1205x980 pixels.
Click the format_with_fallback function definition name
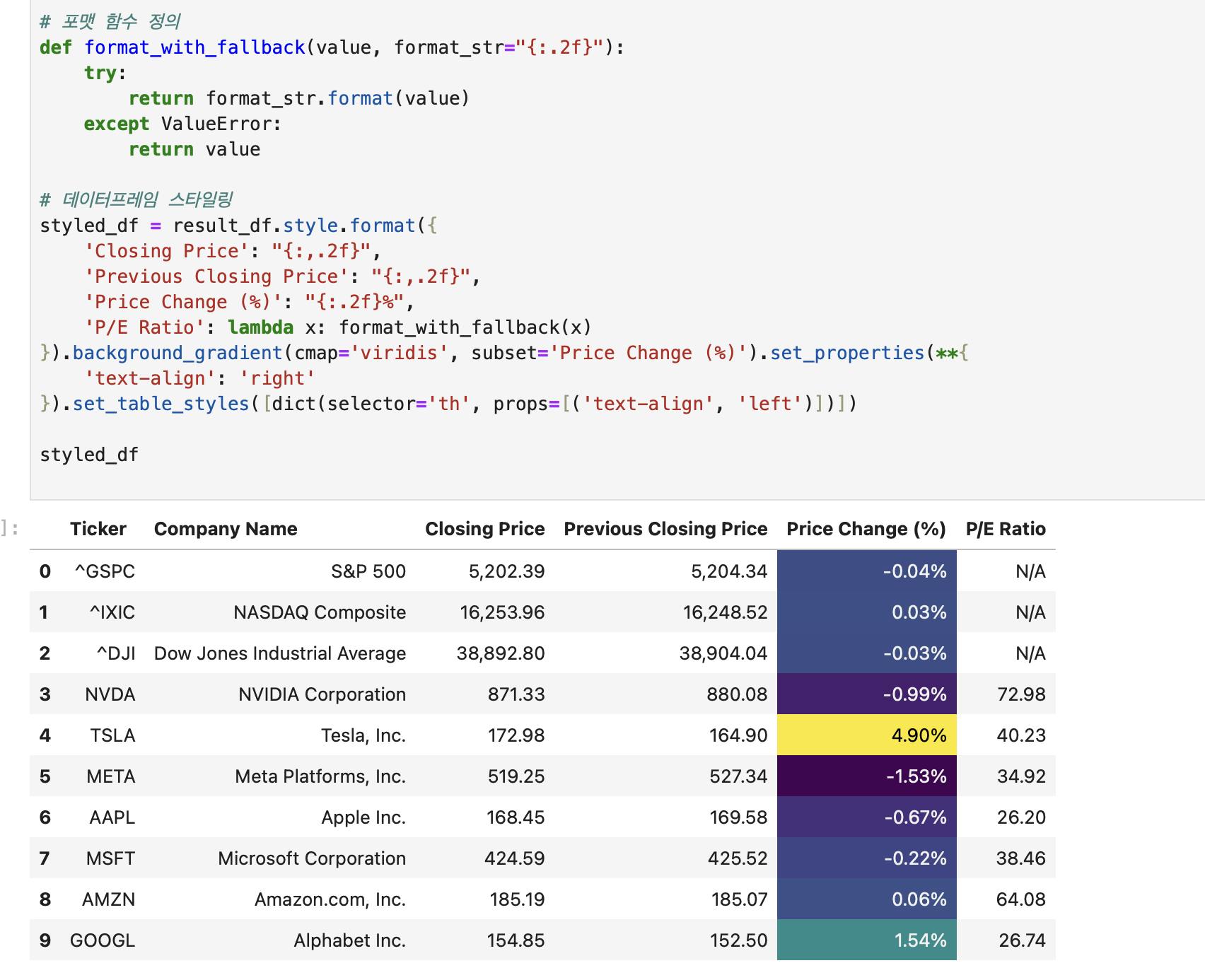click(x=194, y=47)
